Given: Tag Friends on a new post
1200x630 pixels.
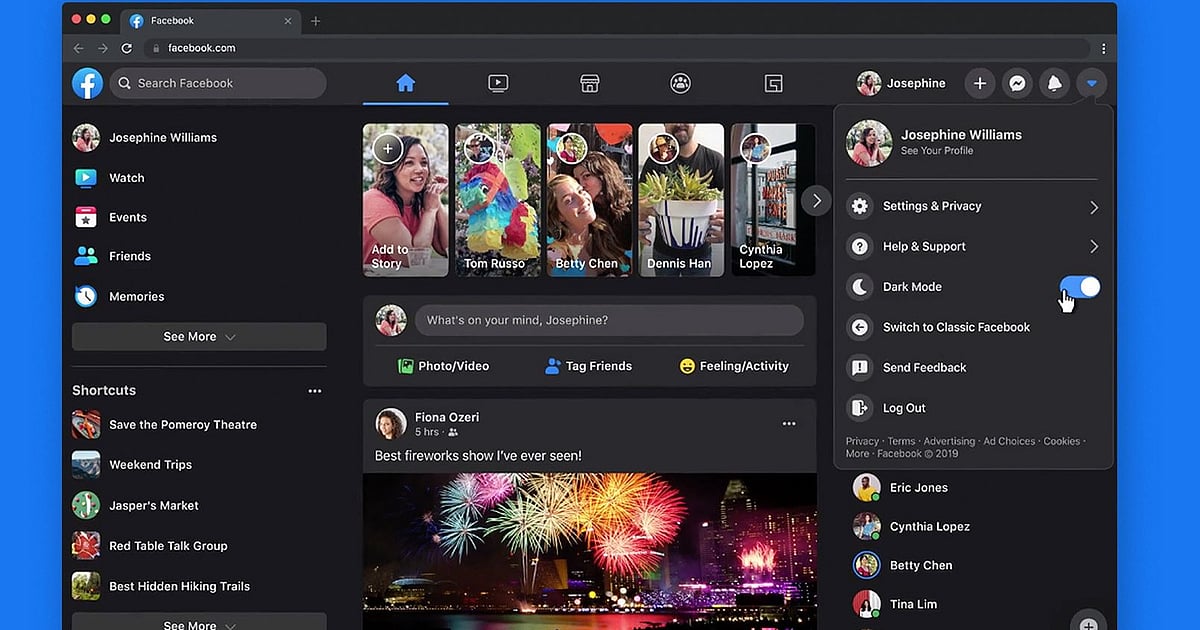Looking at the screenshot, I should click(x=588, y=366).
